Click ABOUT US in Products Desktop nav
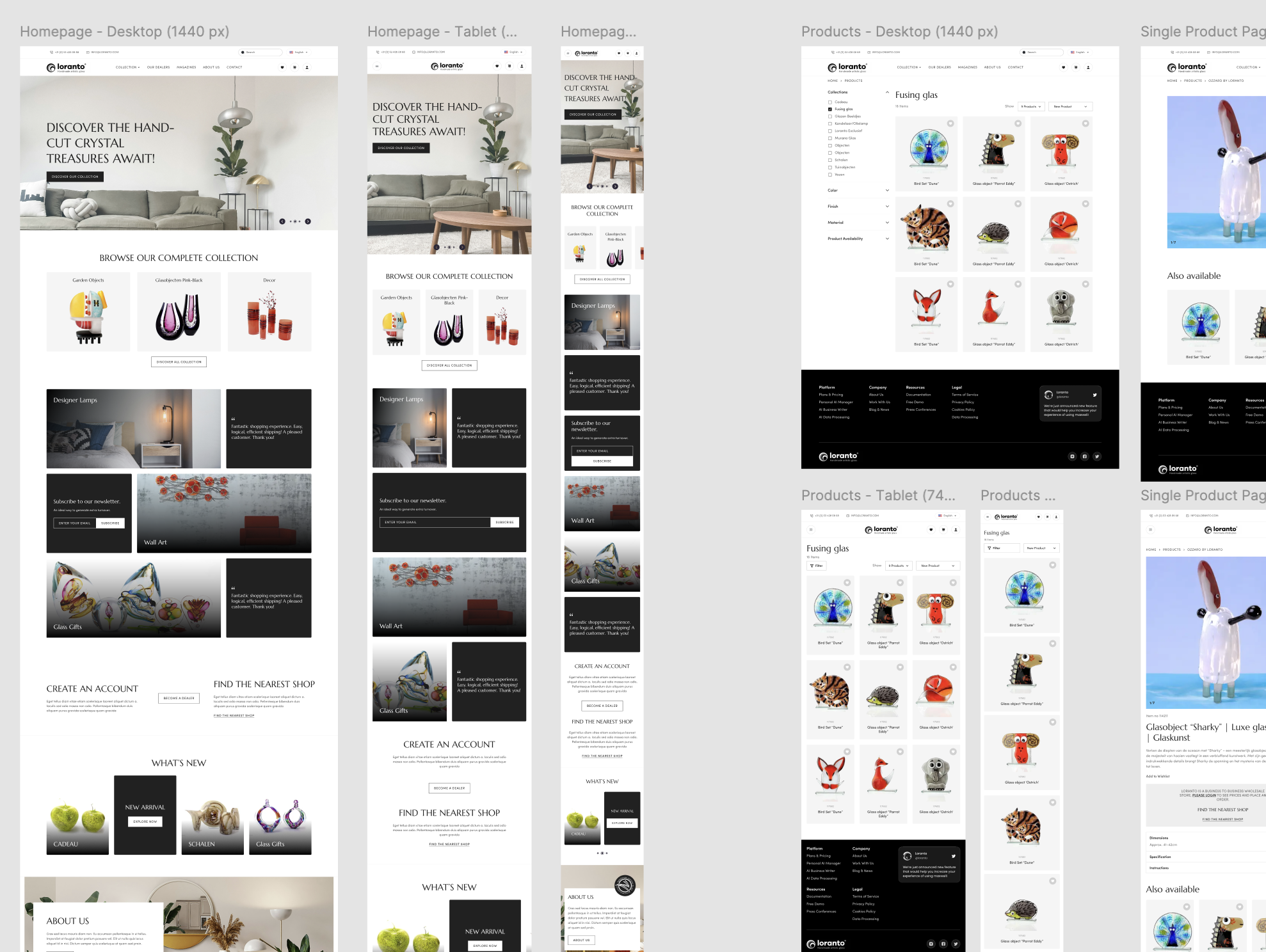Screen dimensions: 1266x952 (x=993, y=67)
